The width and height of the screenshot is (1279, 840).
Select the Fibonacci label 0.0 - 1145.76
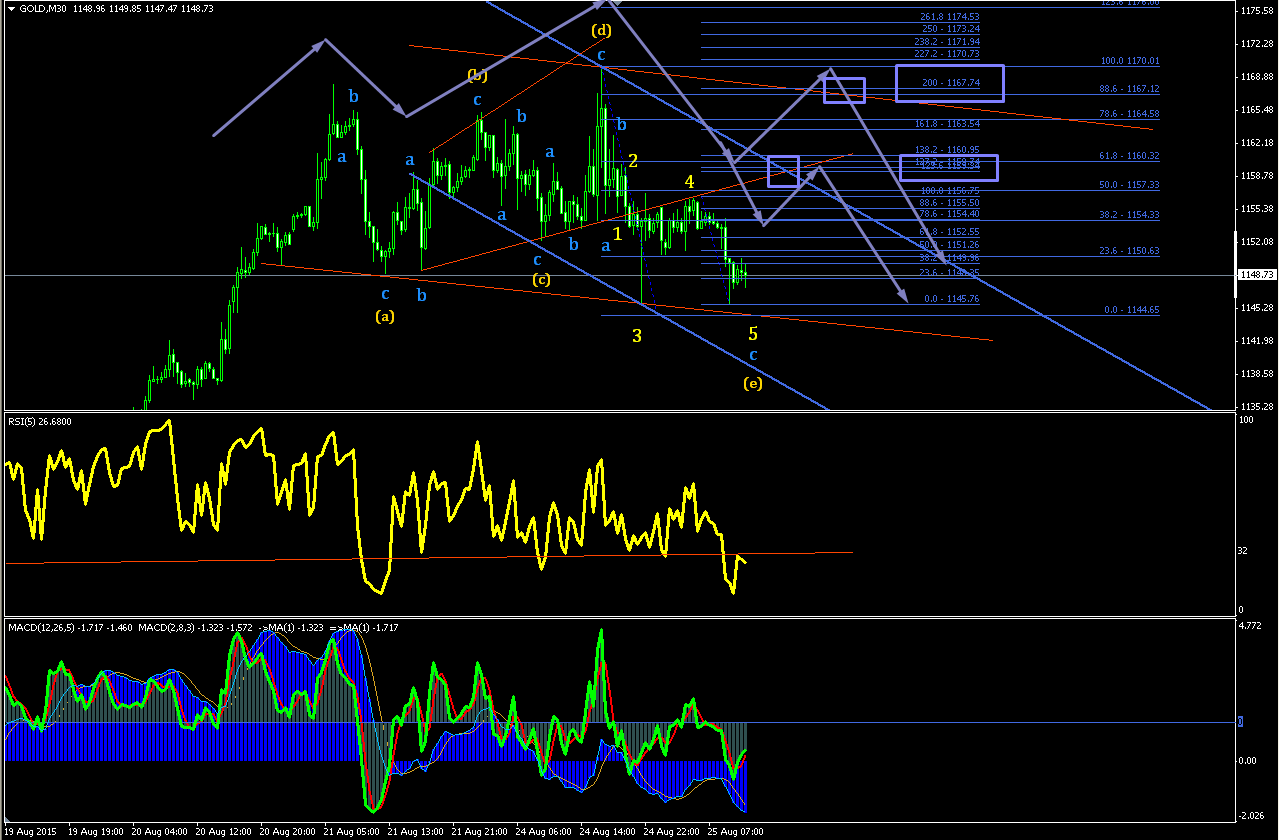pyautogui.click(x=951, y=299)
